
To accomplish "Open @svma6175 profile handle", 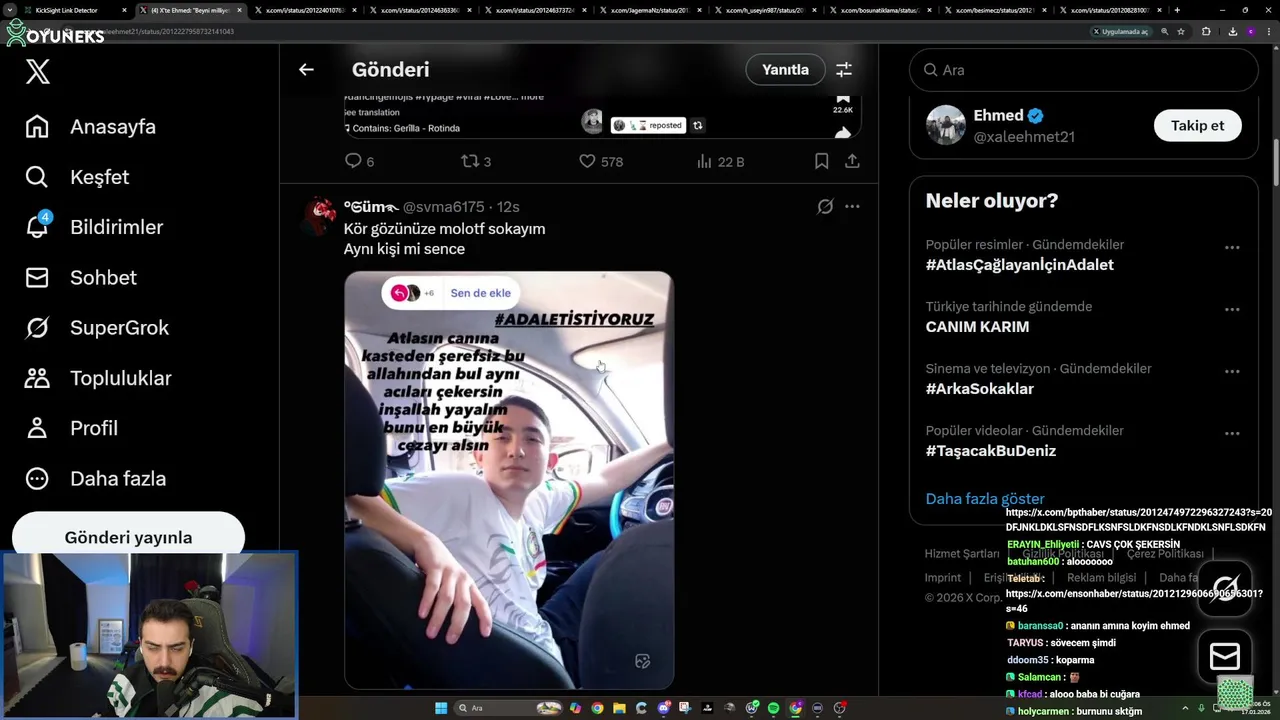I will (443, 207).
